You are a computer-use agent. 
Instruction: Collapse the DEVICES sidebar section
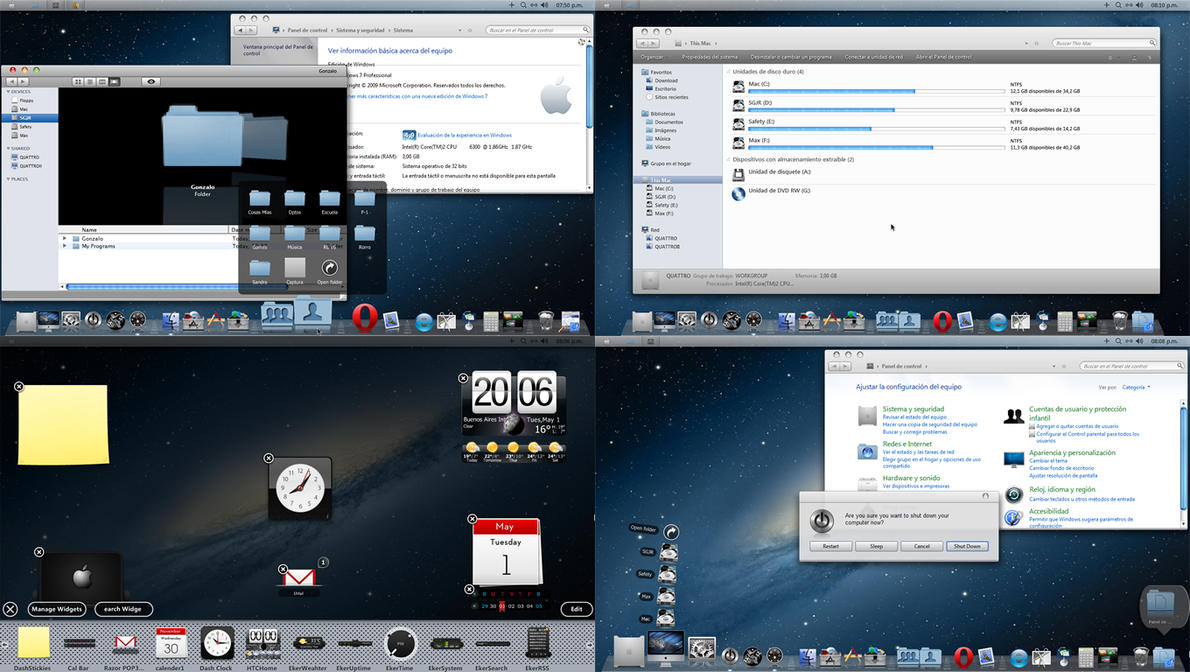pyautogui.click(x=8, y=91)
